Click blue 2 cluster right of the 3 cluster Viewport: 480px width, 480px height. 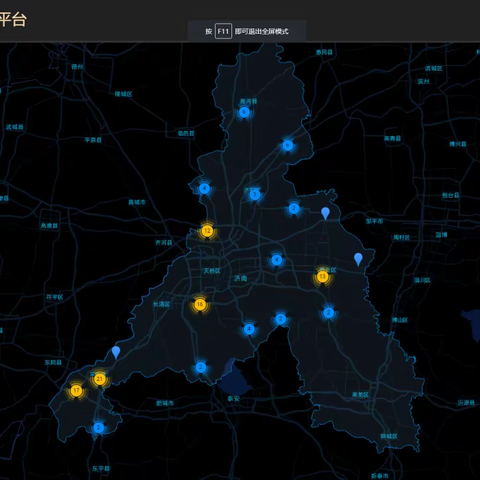point(294,209)
